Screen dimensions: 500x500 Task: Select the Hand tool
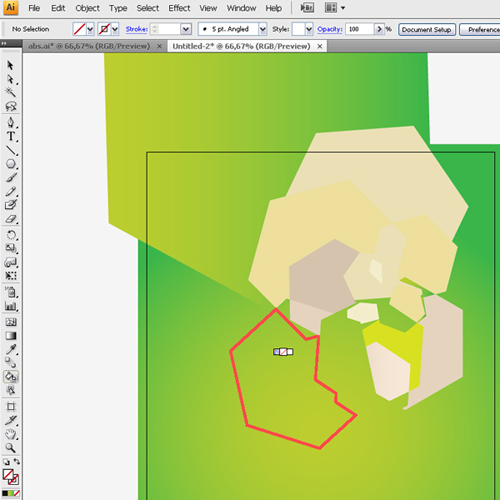pos(11,434)
